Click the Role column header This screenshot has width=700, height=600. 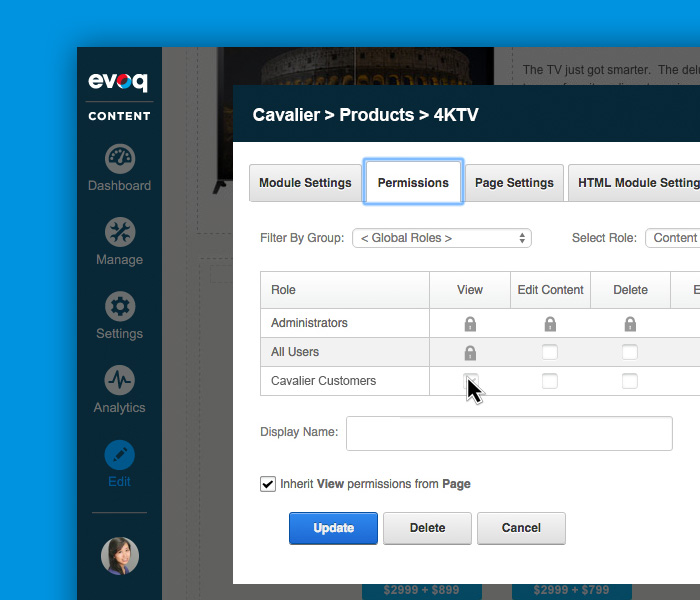[x=345, y=290]
